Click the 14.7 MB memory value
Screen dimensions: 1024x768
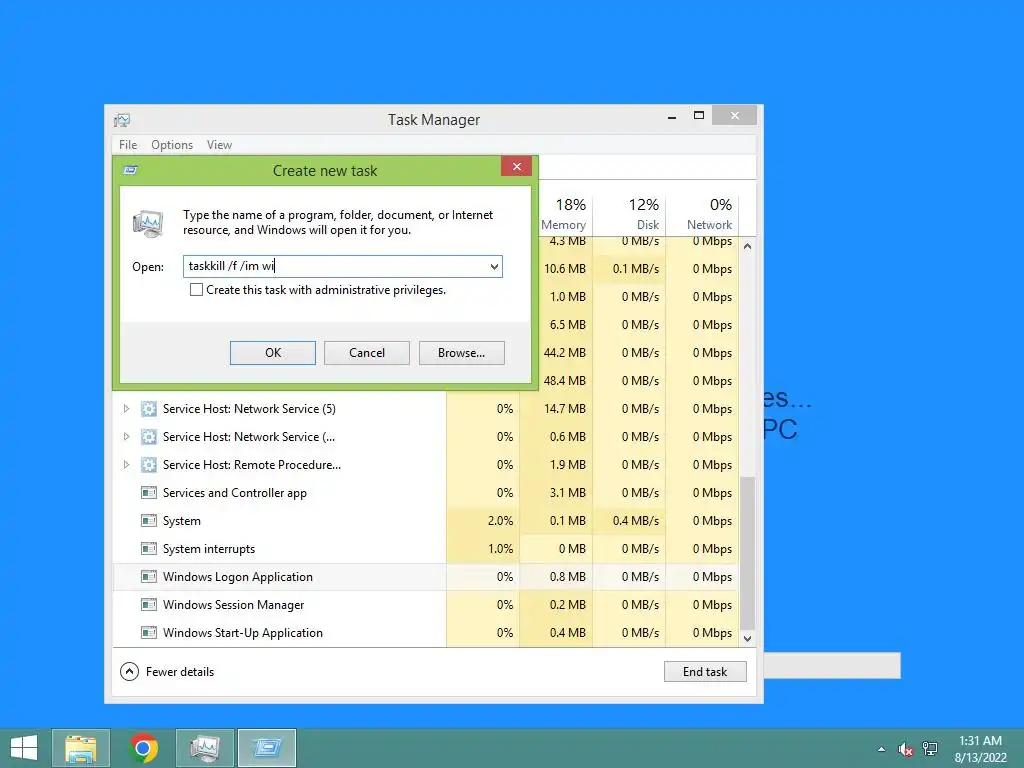pos(565,409)
